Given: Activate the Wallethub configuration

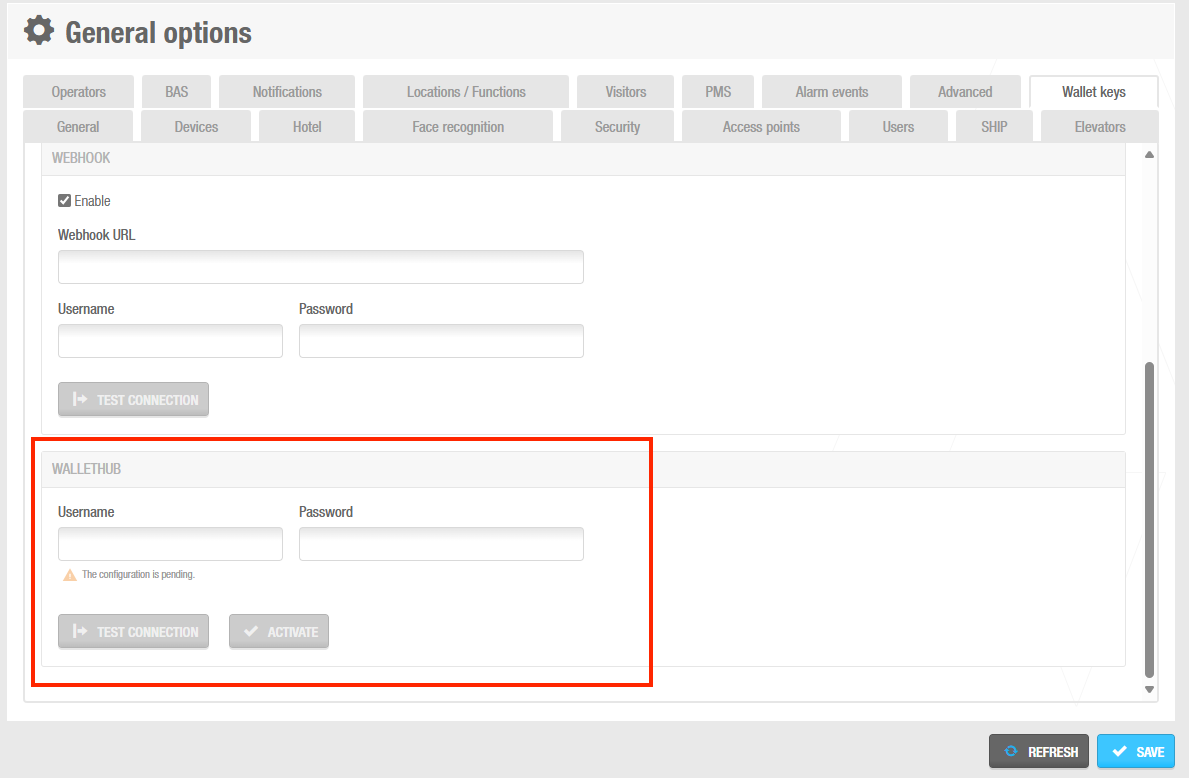Looking at the screenshot, I should 278,631.
